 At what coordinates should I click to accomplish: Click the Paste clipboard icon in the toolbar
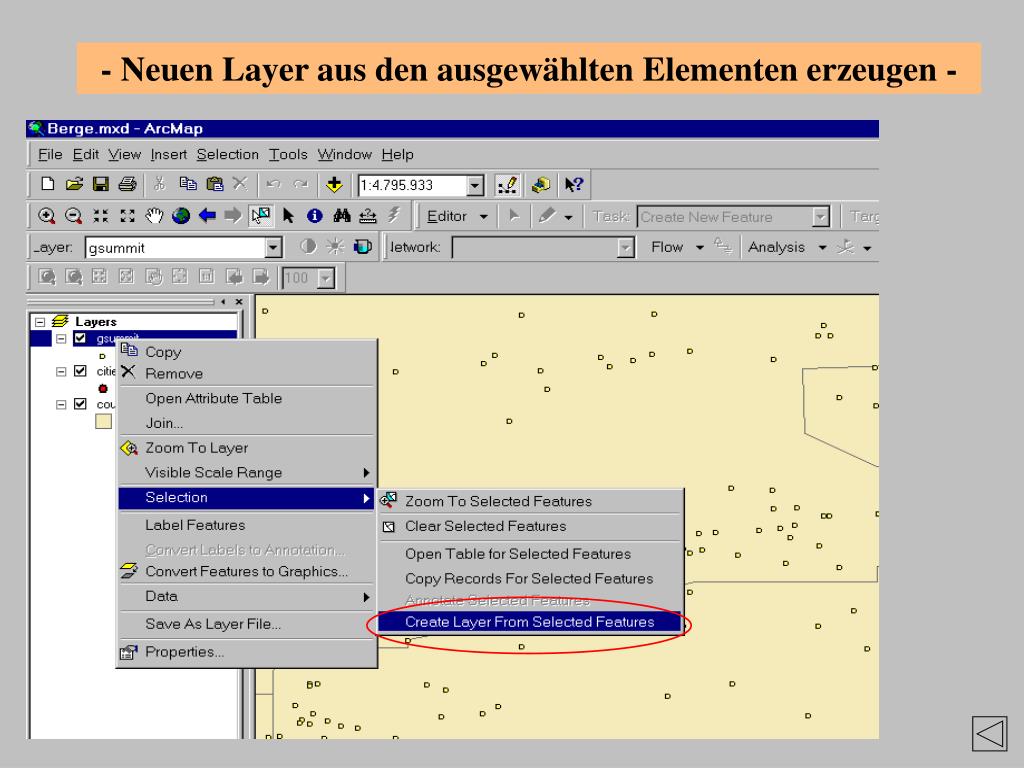(214, 184)
